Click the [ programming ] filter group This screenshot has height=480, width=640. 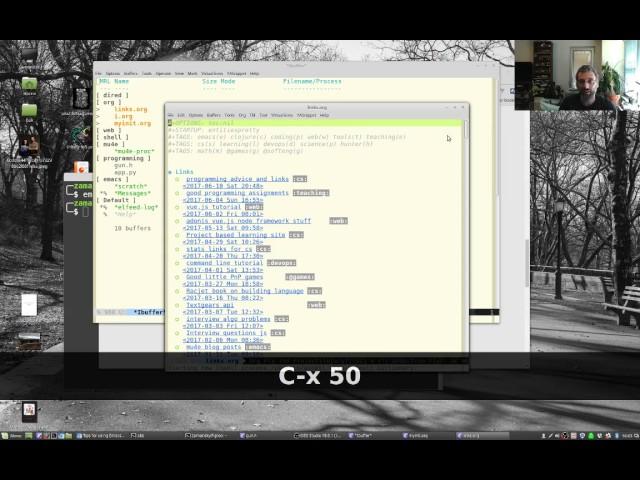tap(124, 158)
